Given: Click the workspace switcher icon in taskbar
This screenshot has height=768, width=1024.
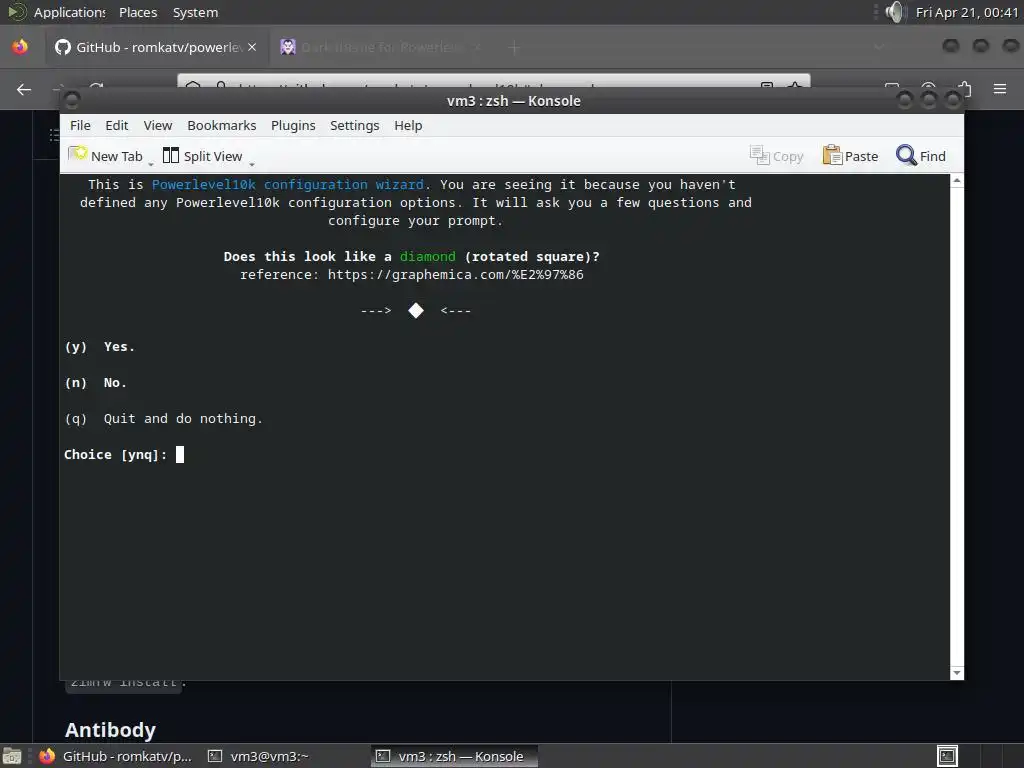Looking at the screenshot, I should 947,756.
